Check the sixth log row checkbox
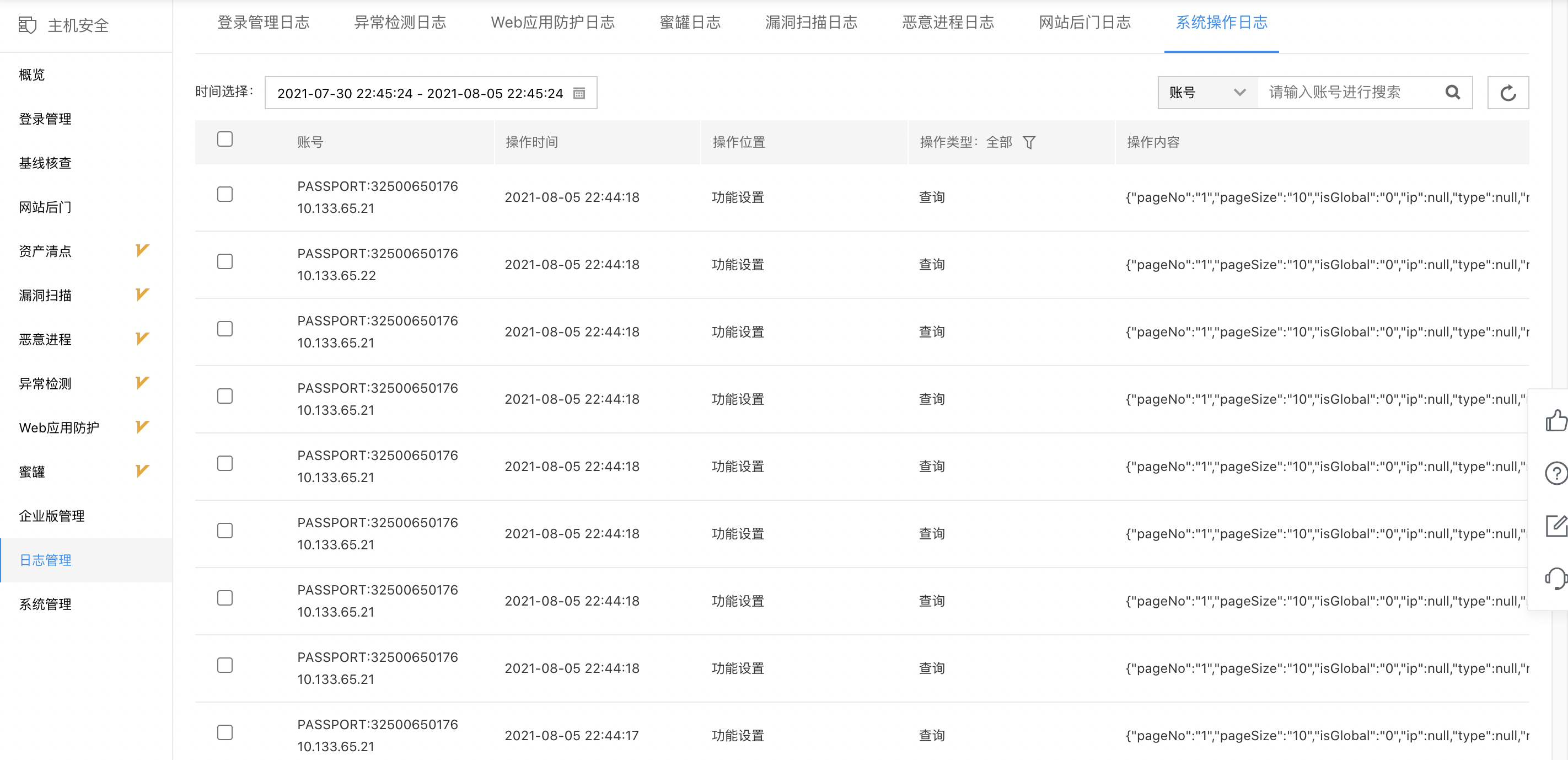The height and width of the screenshot is (760, 1568). pyautogui.click(x=225, y=531)
